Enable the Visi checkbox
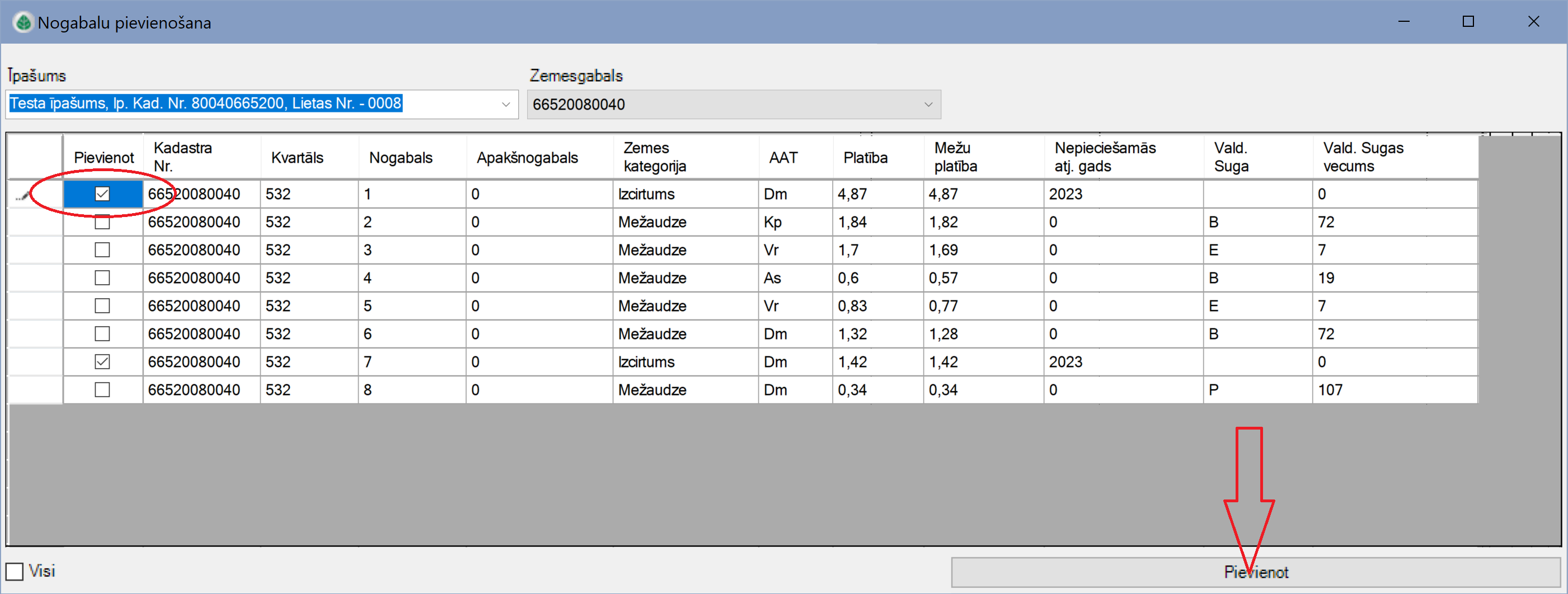Screen dimensions: 1568x594 click(x=15, y=572)
